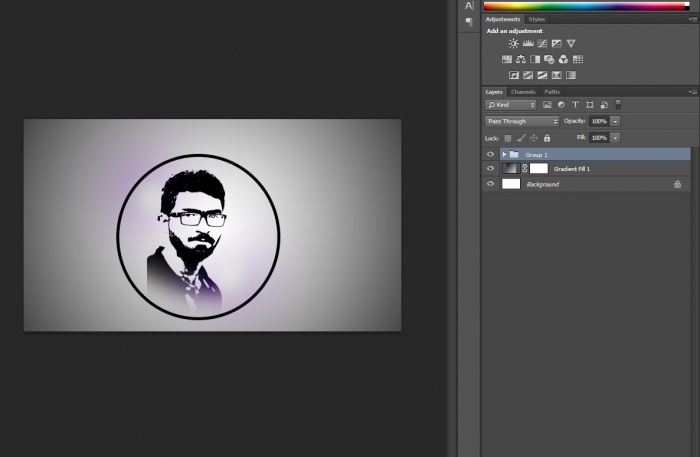Open the Pass Through blend mode dropdown
This screenshot has width=700, height=457.
(522, 121)
